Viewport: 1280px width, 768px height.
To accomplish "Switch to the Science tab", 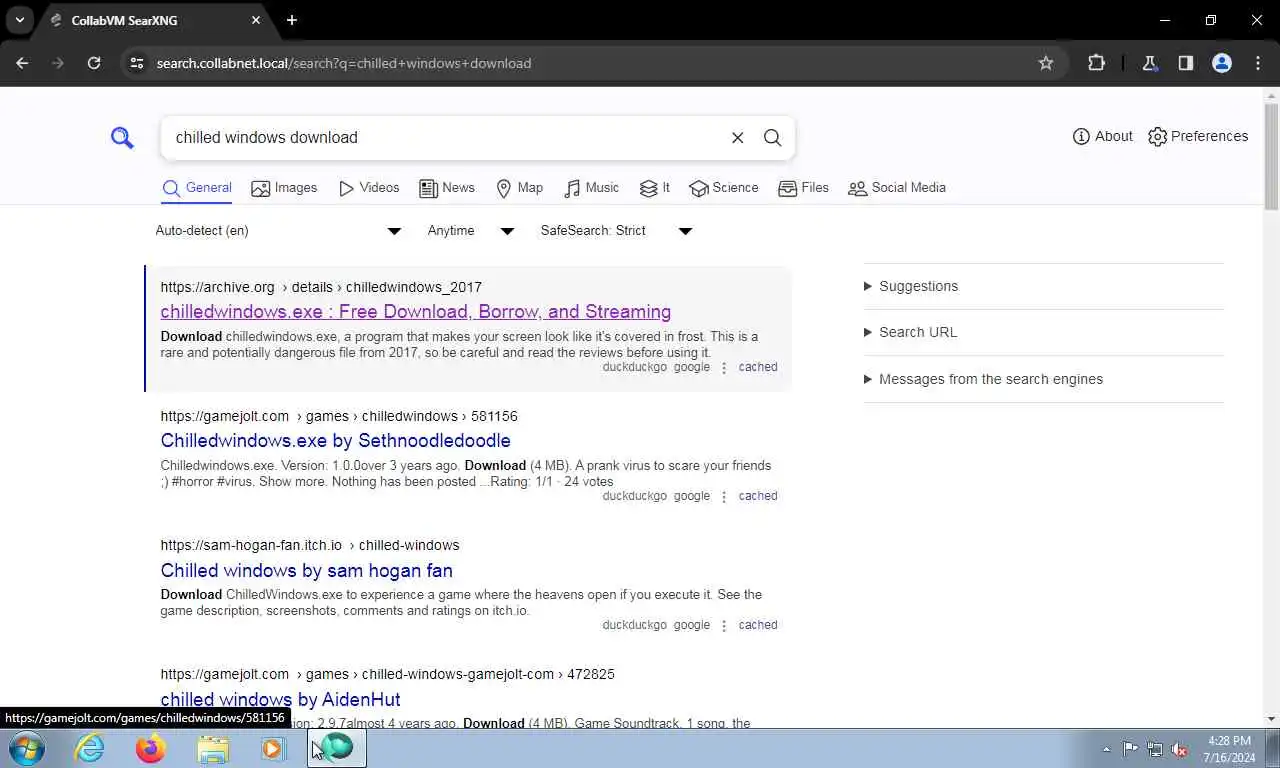I will tap(724, 188).
